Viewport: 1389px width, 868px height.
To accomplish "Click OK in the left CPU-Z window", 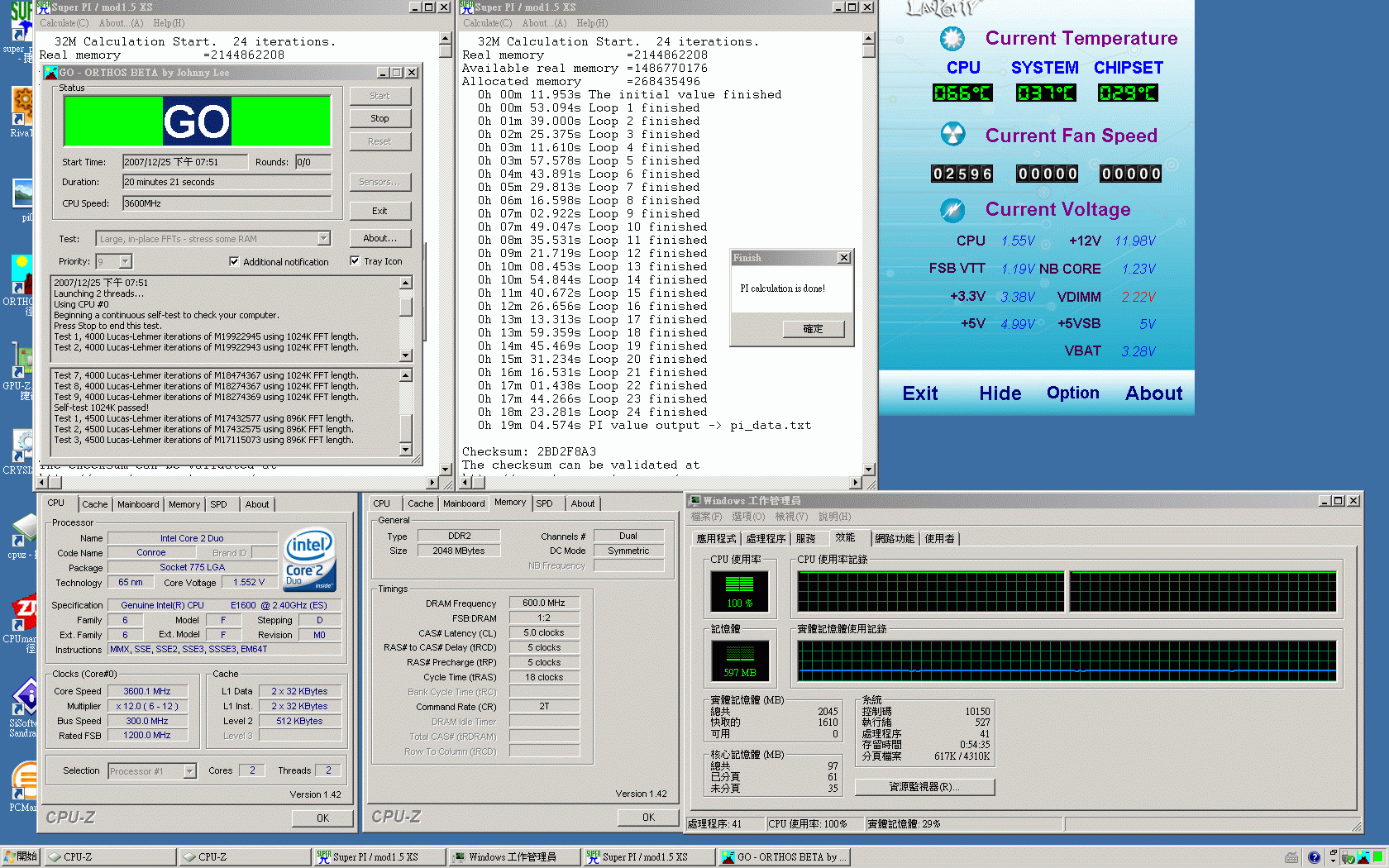I will tap(322, 818).
